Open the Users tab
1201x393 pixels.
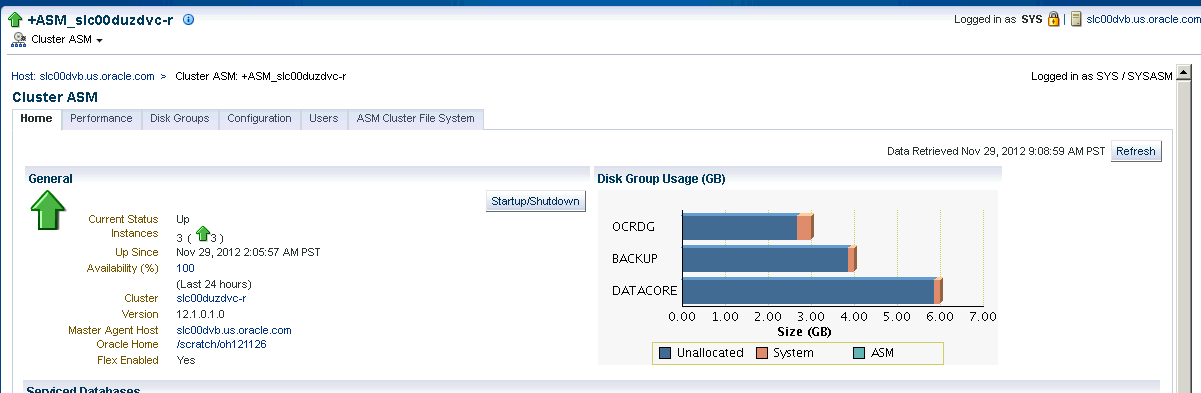(324, 118)
